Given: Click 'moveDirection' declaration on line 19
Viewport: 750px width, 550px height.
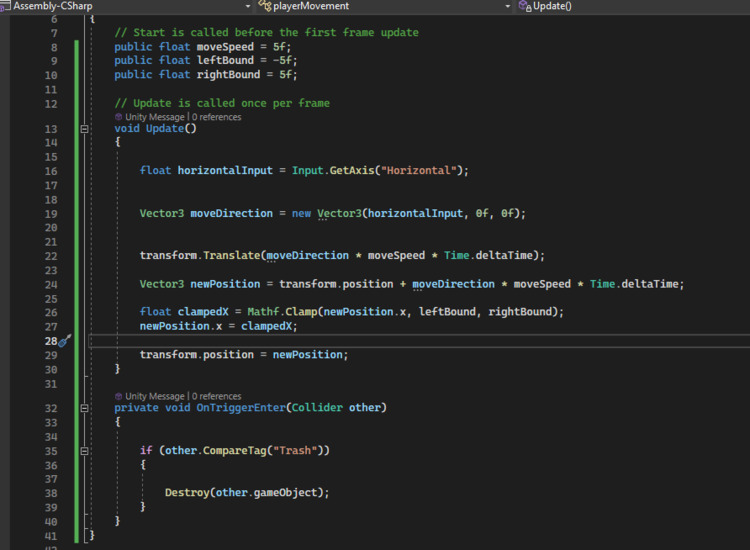Looking at the screenshot, I should coord(232,213).
